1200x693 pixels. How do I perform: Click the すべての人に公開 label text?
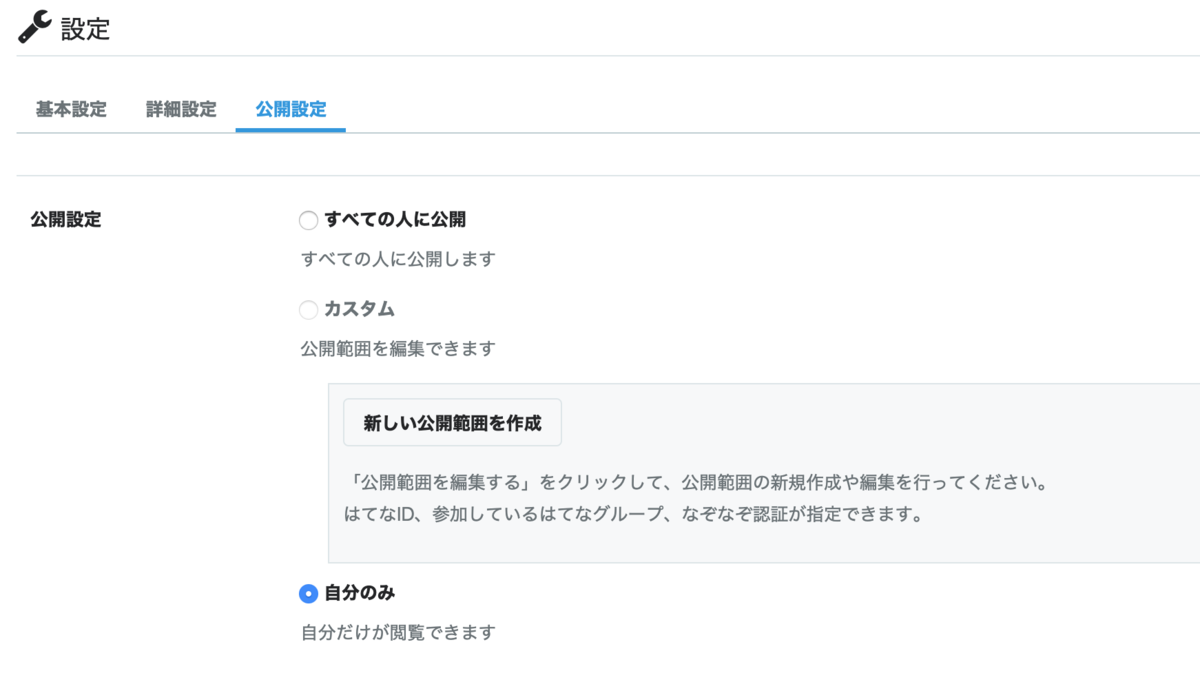(x=395, y=220)
